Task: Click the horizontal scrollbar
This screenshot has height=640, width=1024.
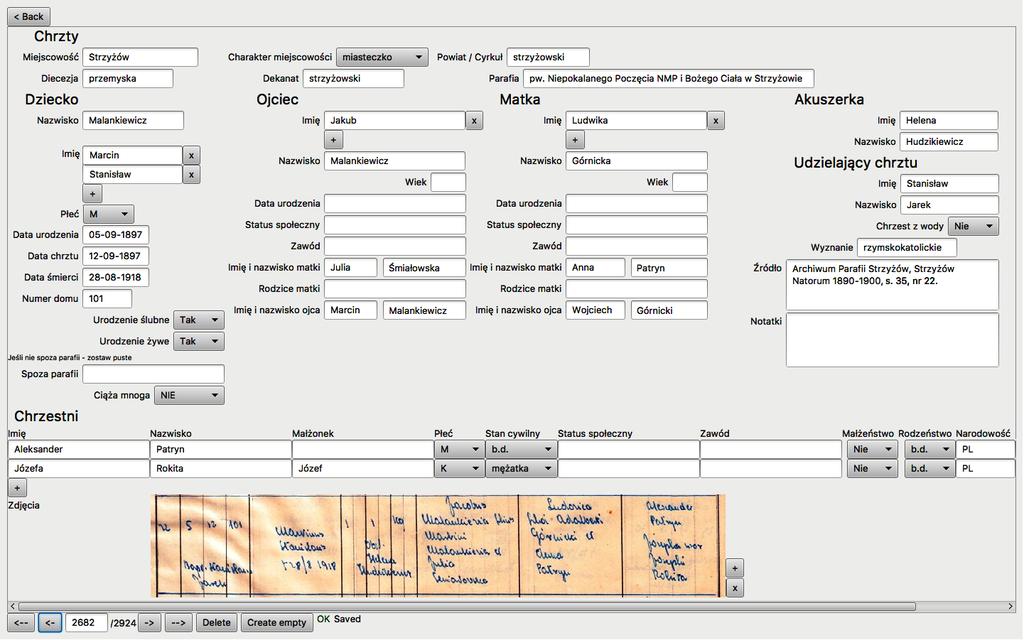Action: 467,607
